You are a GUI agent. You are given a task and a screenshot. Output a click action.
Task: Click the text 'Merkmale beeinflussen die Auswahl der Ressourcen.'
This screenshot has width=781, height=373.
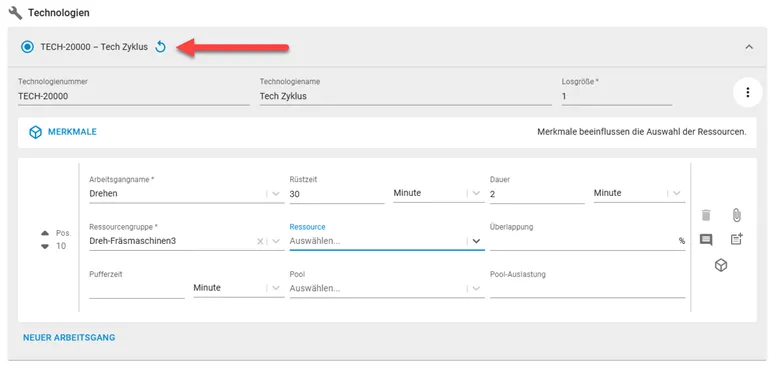(642, 132)
